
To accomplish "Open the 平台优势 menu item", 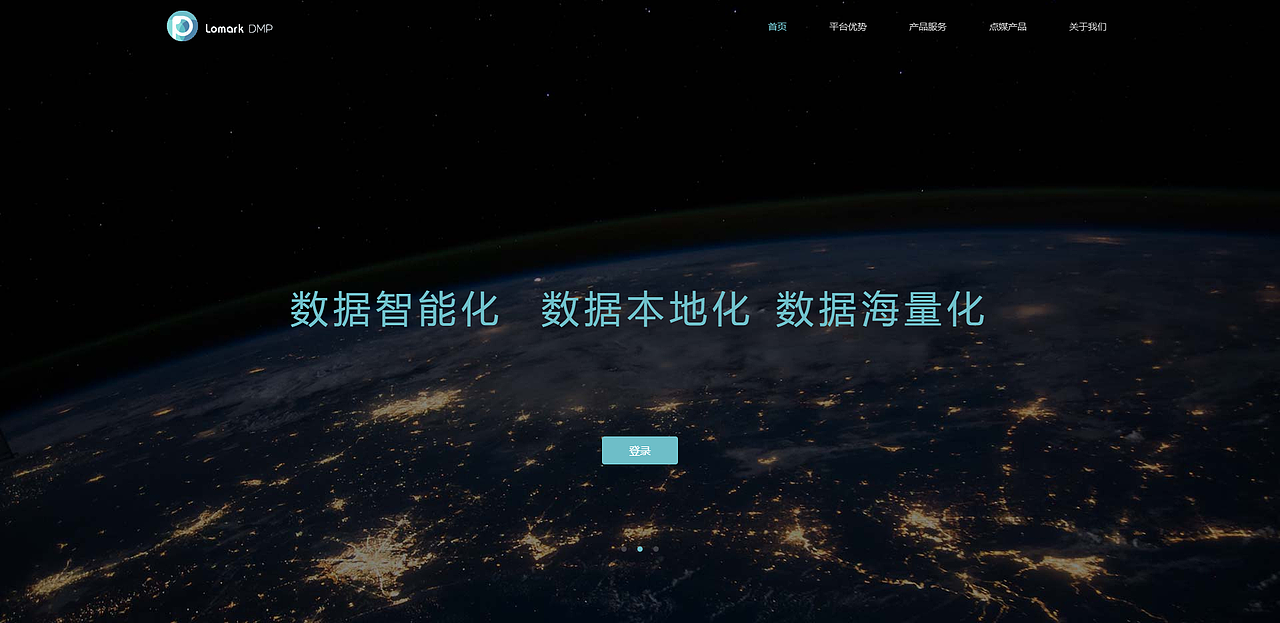I will (x=848, y=27).
